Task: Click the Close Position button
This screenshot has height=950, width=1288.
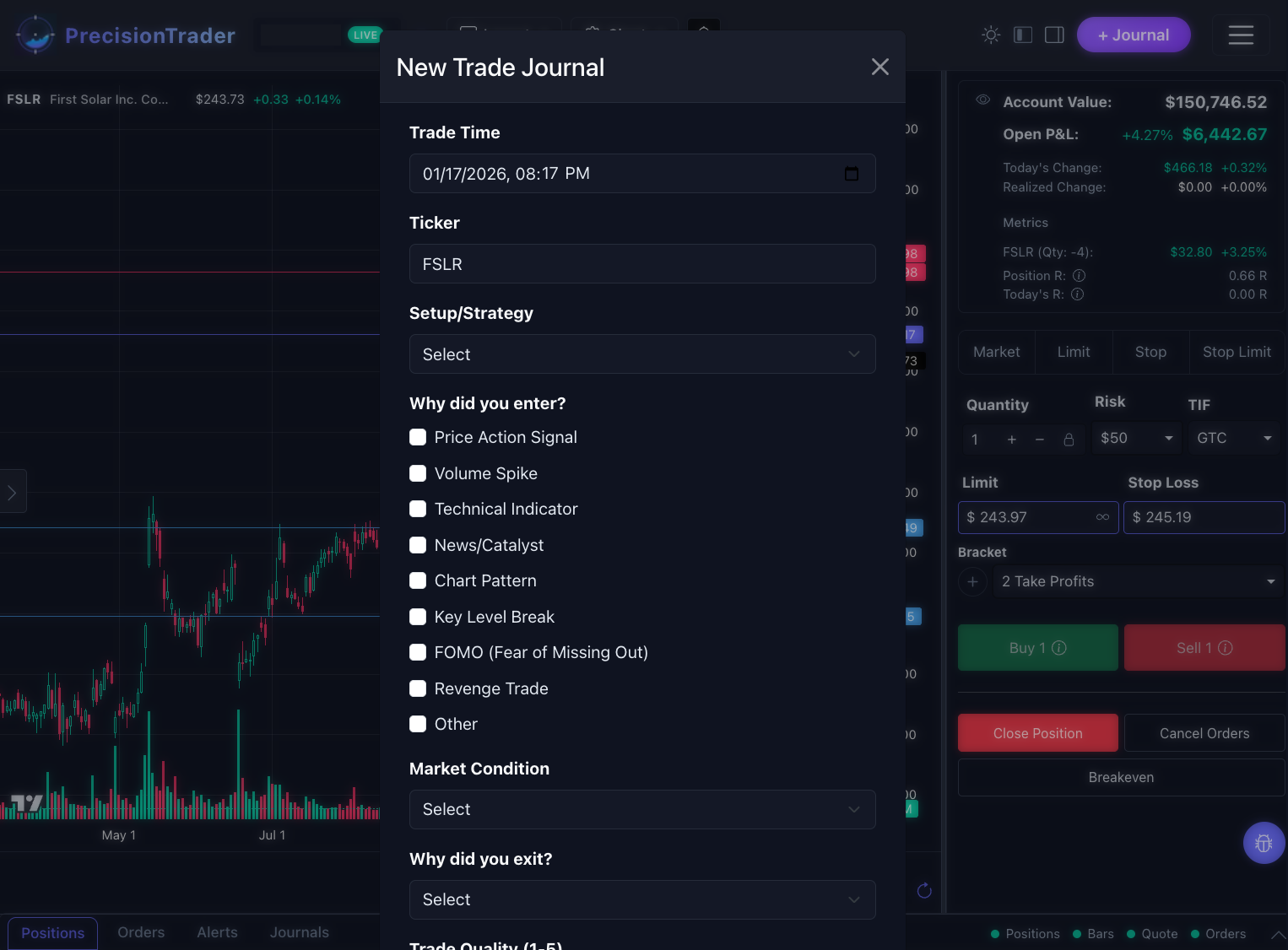Action: click(1038, 733)
